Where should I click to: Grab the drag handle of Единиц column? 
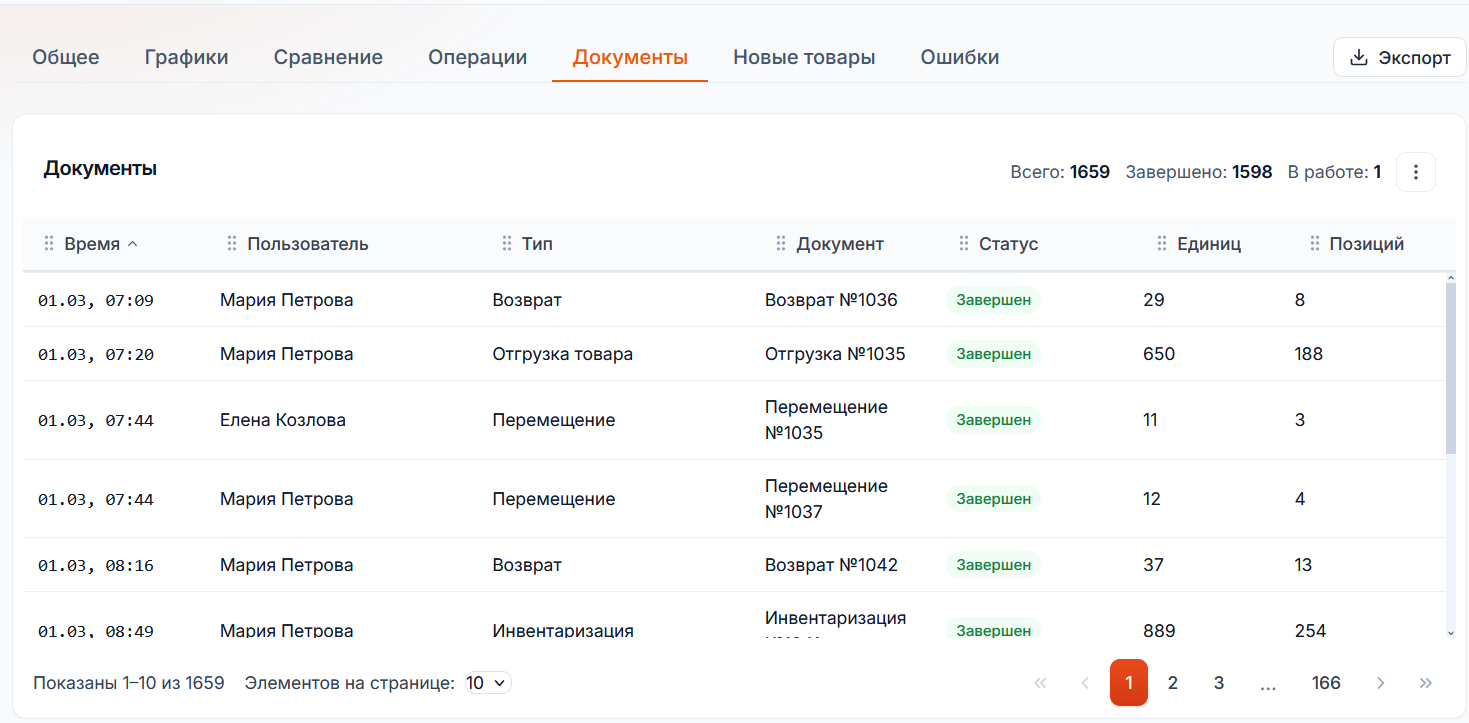(1162, 244)
